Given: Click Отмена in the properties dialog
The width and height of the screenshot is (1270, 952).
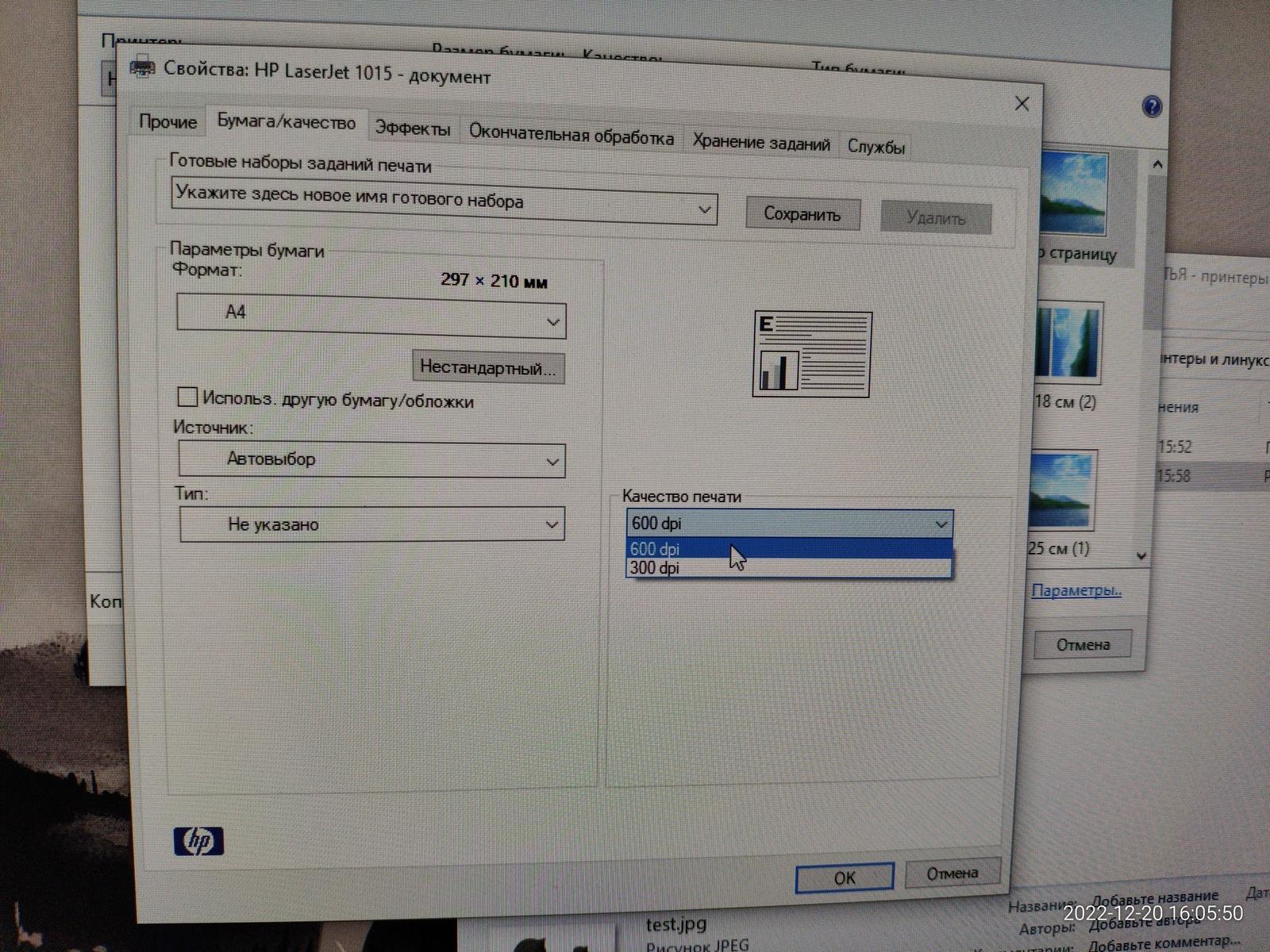Looking at the screenshot, I should [x=952, y=873].
